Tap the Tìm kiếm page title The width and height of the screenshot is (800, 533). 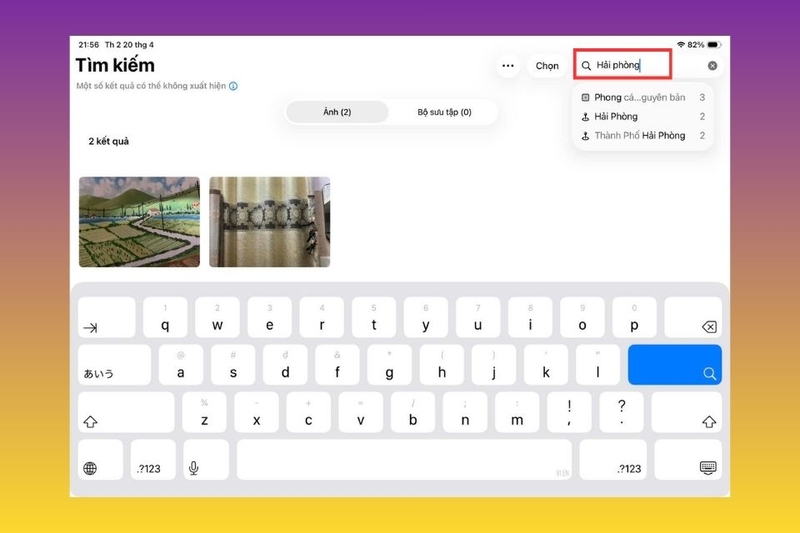(115, 65)
